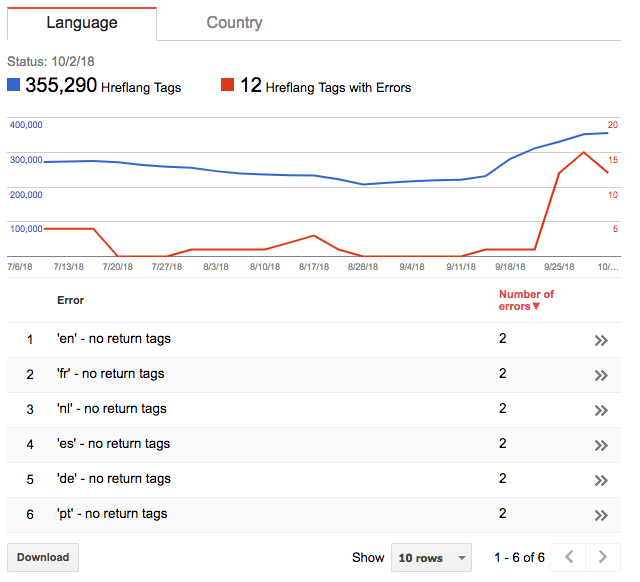Sort by Number of errors column

[x=526, y=300]
